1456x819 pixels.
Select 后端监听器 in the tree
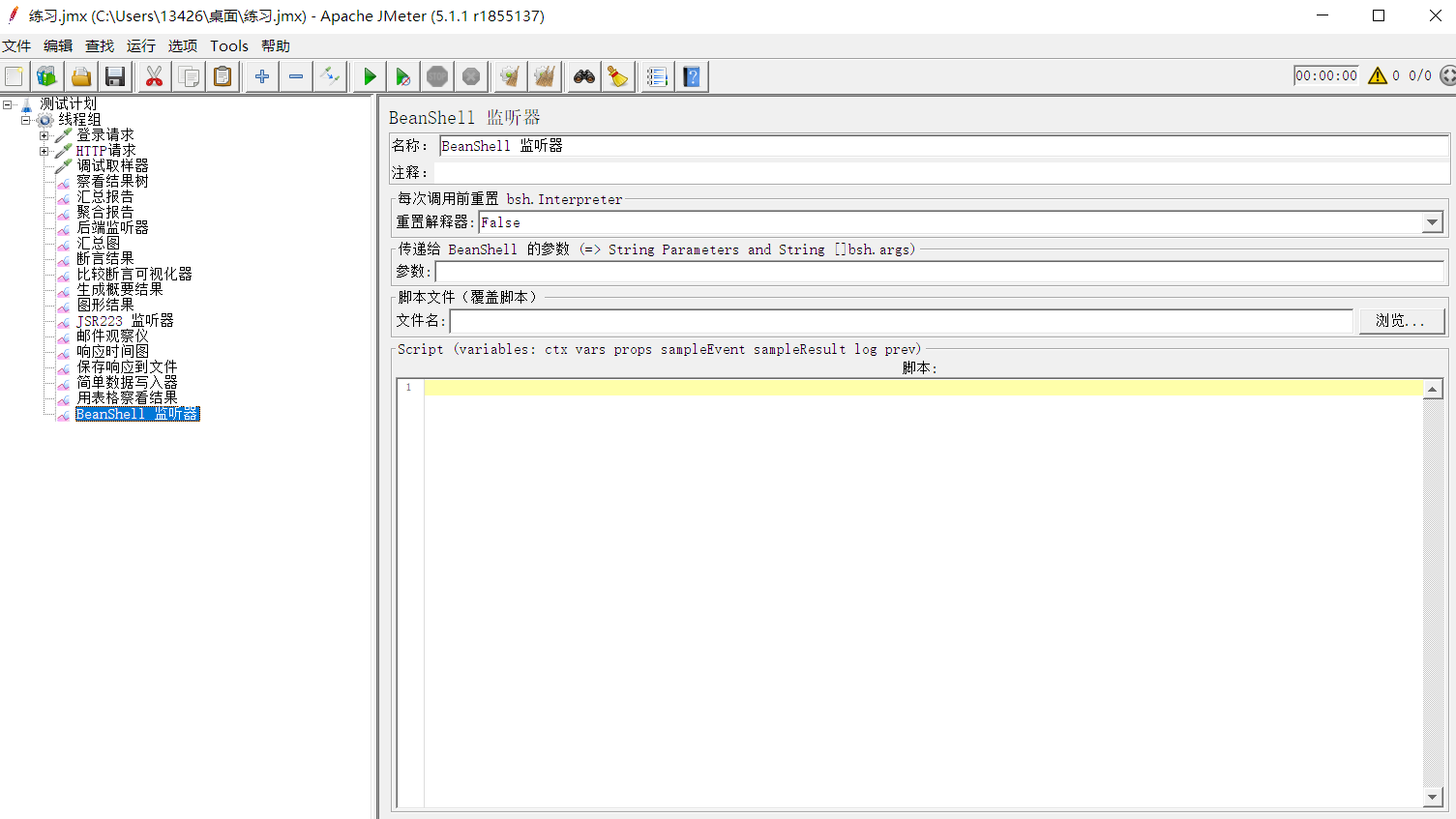point(112,228)
